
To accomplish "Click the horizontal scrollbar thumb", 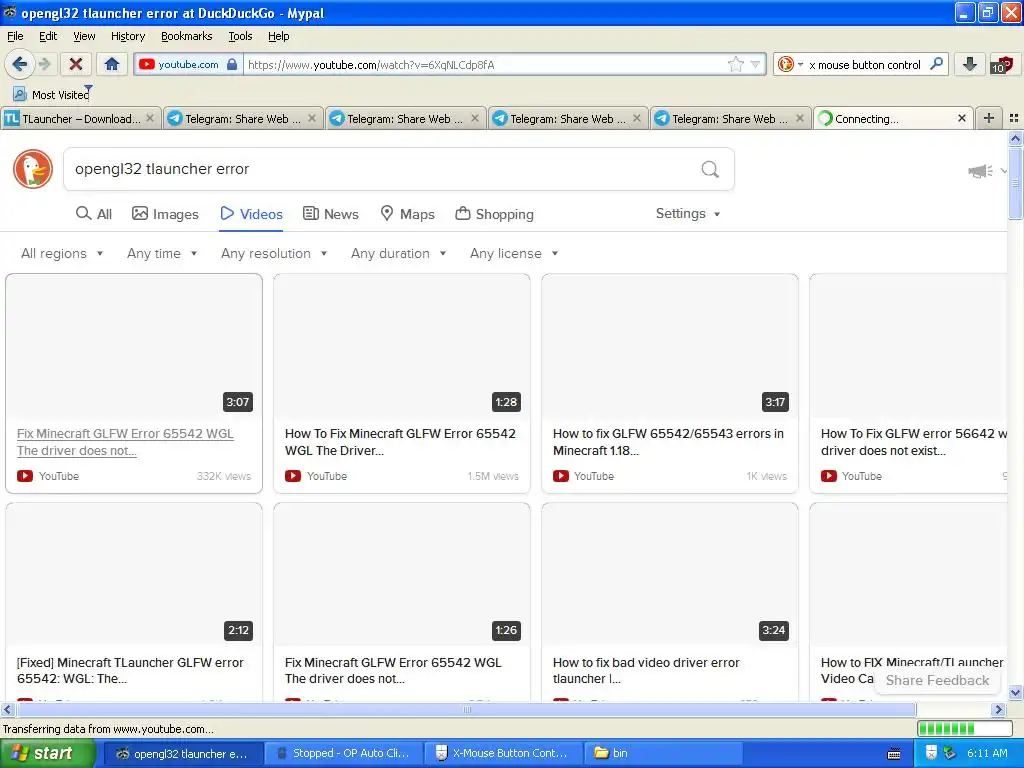I will (466, 709).
